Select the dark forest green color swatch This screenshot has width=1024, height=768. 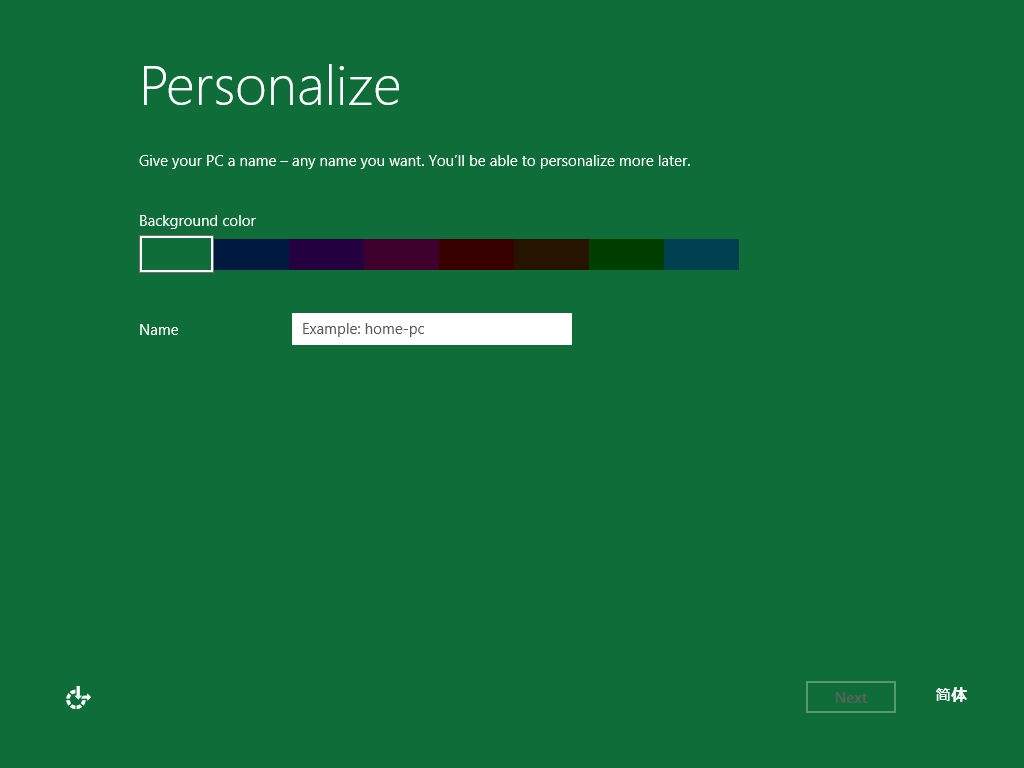[627, 254]
